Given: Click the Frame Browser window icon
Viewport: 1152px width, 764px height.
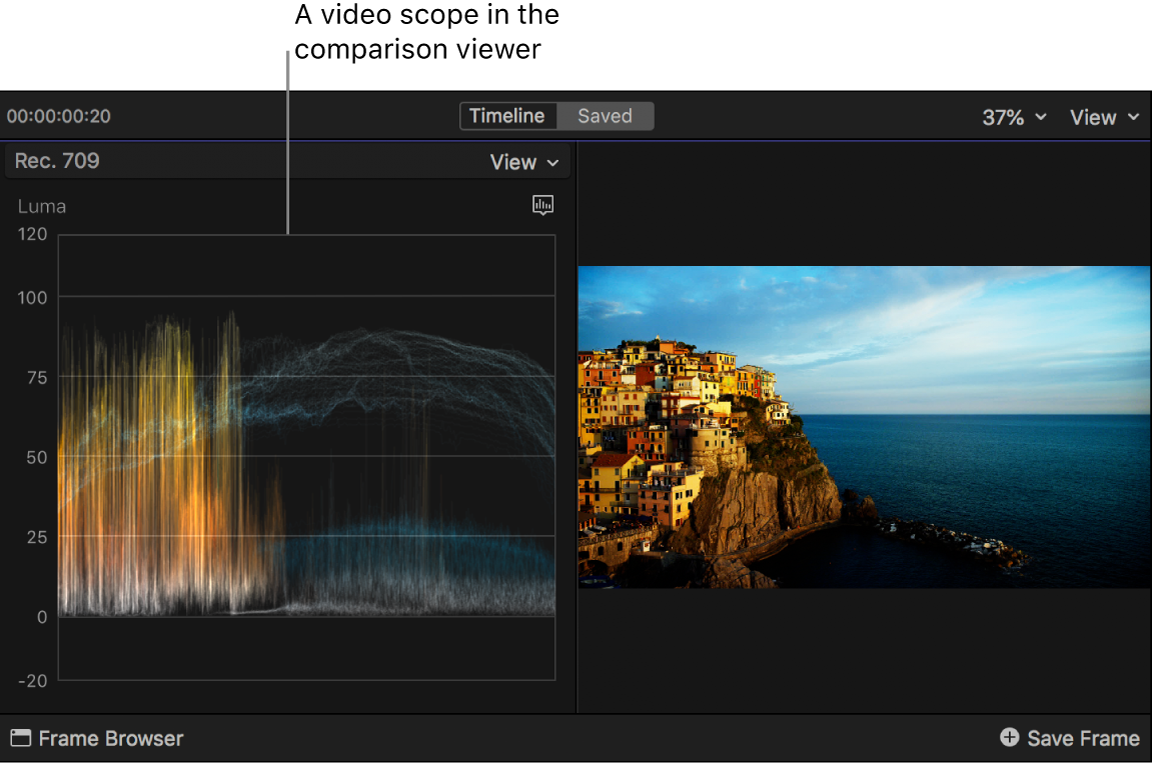Looking at the screenshot, I should coord(23,738).
